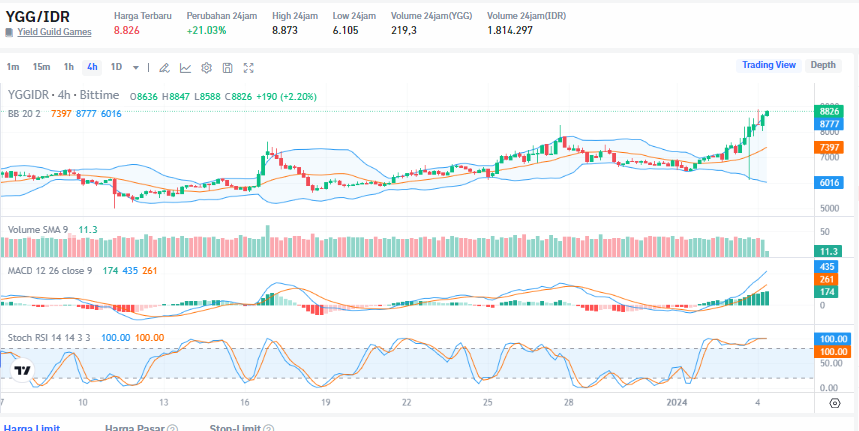Click the +21.03% 24-hour change value
This screenshot has width=859, height=431.
pyautogui.click(x=207, y=31)
